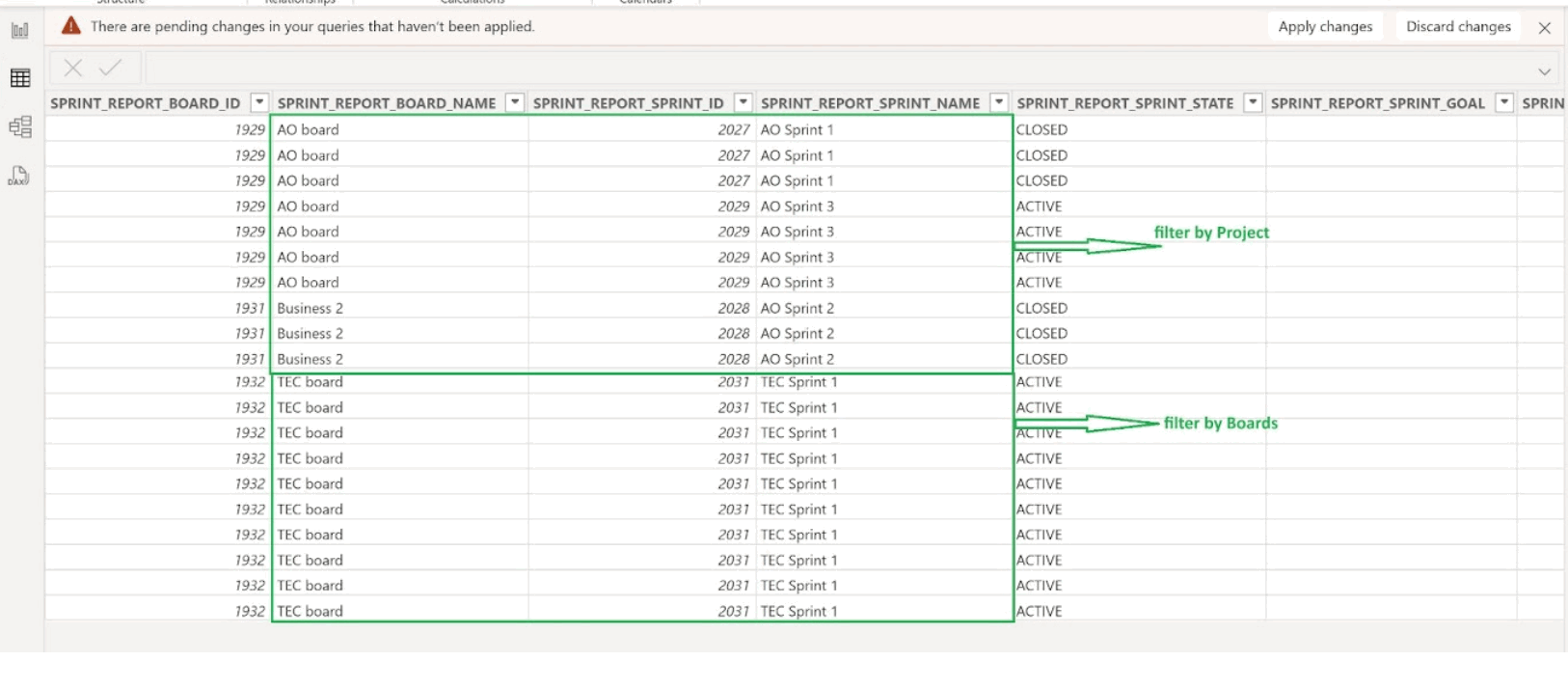
Task: Switch to Report view in the left sidebar
Action: pos(19,30)
